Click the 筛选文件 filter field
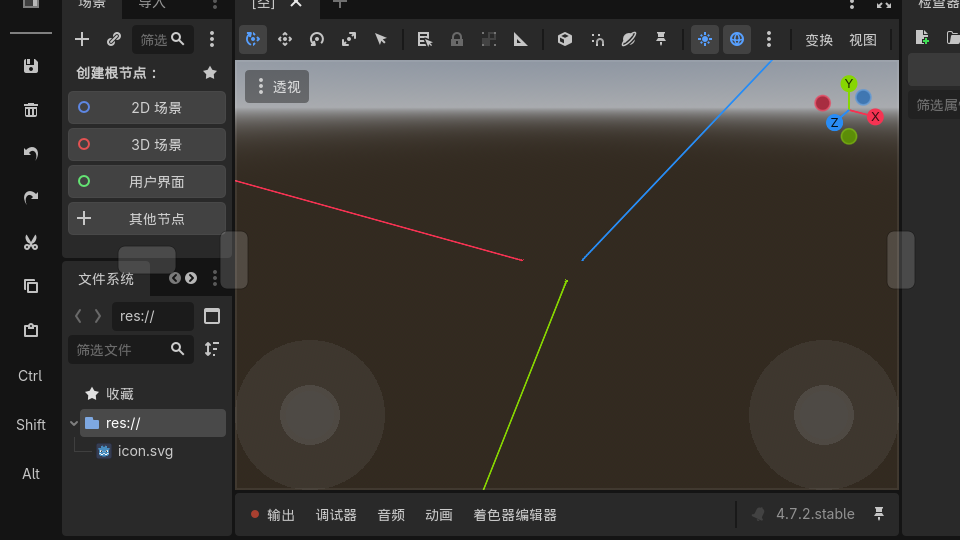960x540 pixels. [x=130, y=350]
